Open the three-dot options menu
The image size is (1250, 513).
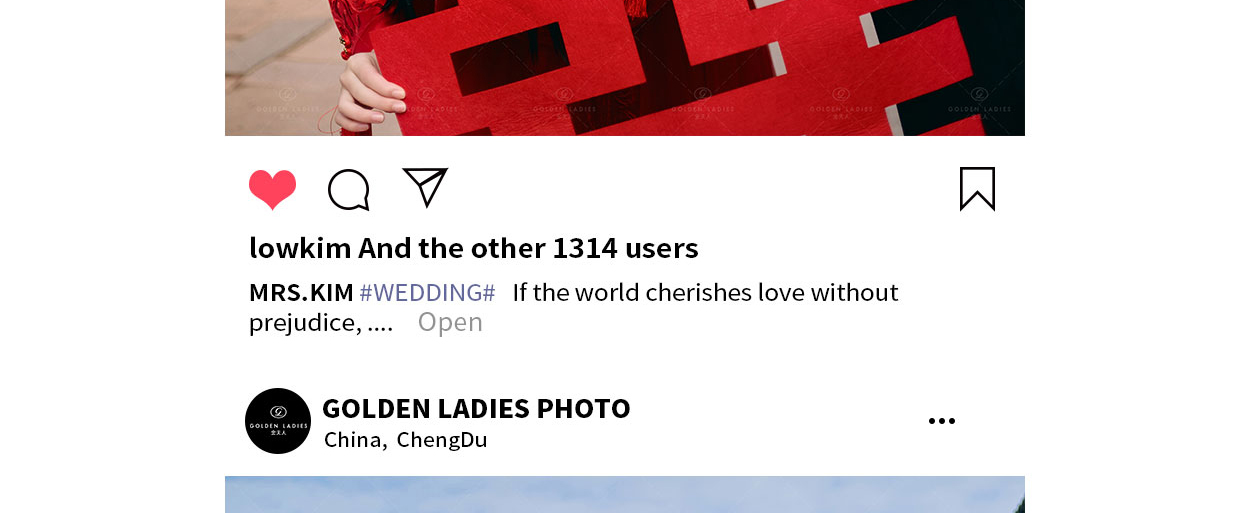(x=942, y=421)
